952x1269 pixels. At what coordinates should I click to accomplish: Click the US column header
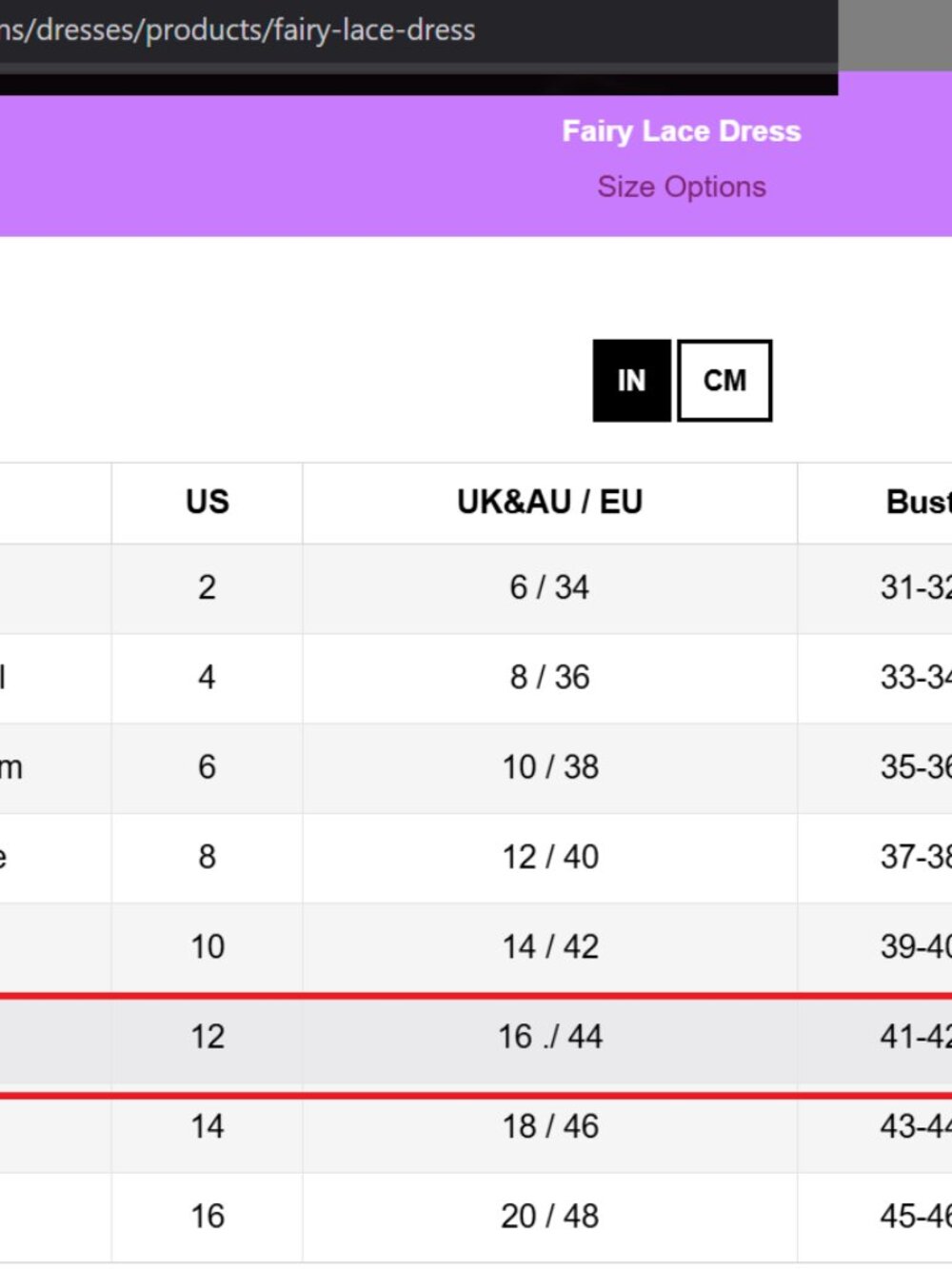click(208, 502)
